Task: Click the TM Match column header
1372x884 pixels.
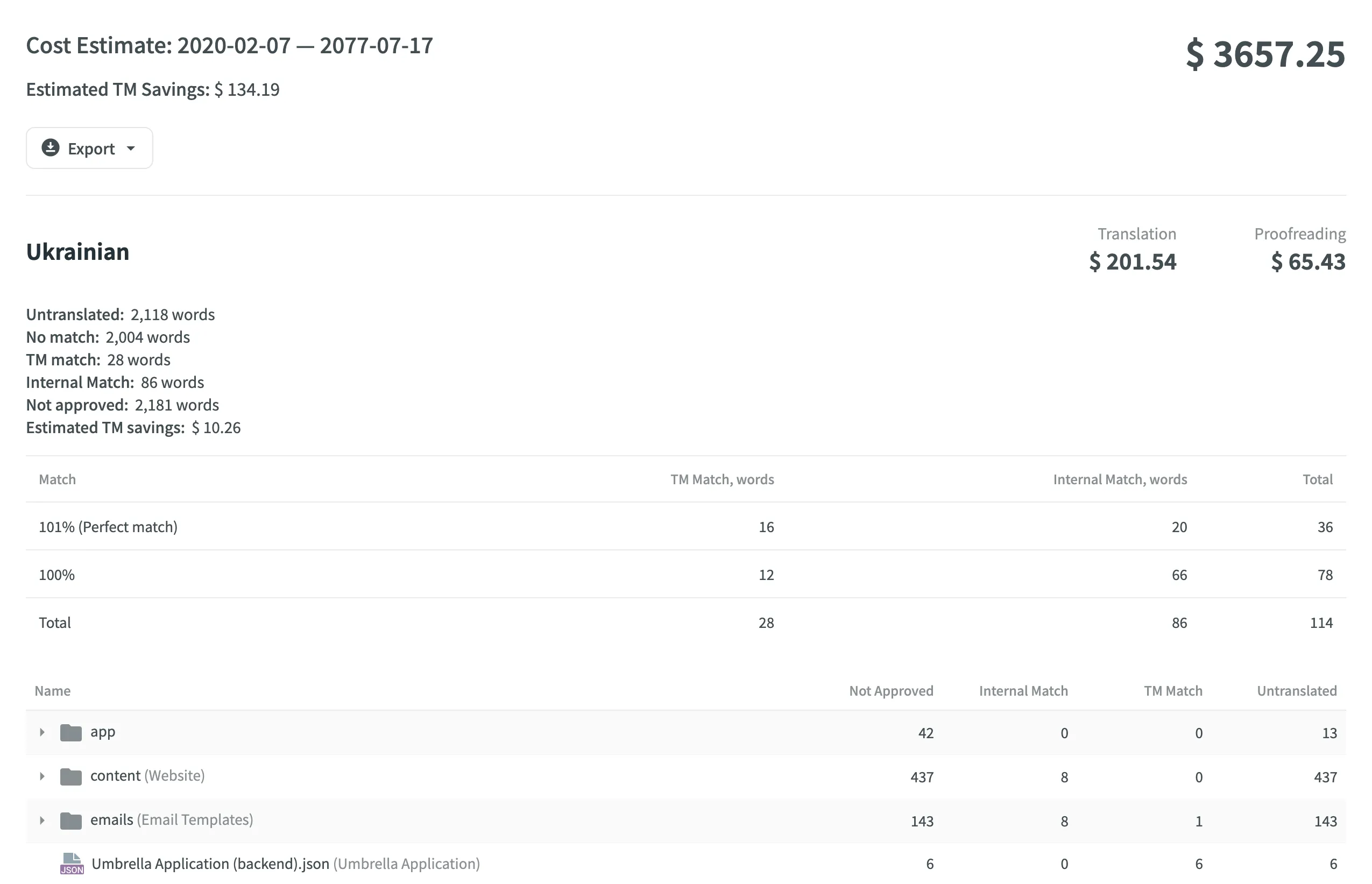Action: [x=1173, y=690]
